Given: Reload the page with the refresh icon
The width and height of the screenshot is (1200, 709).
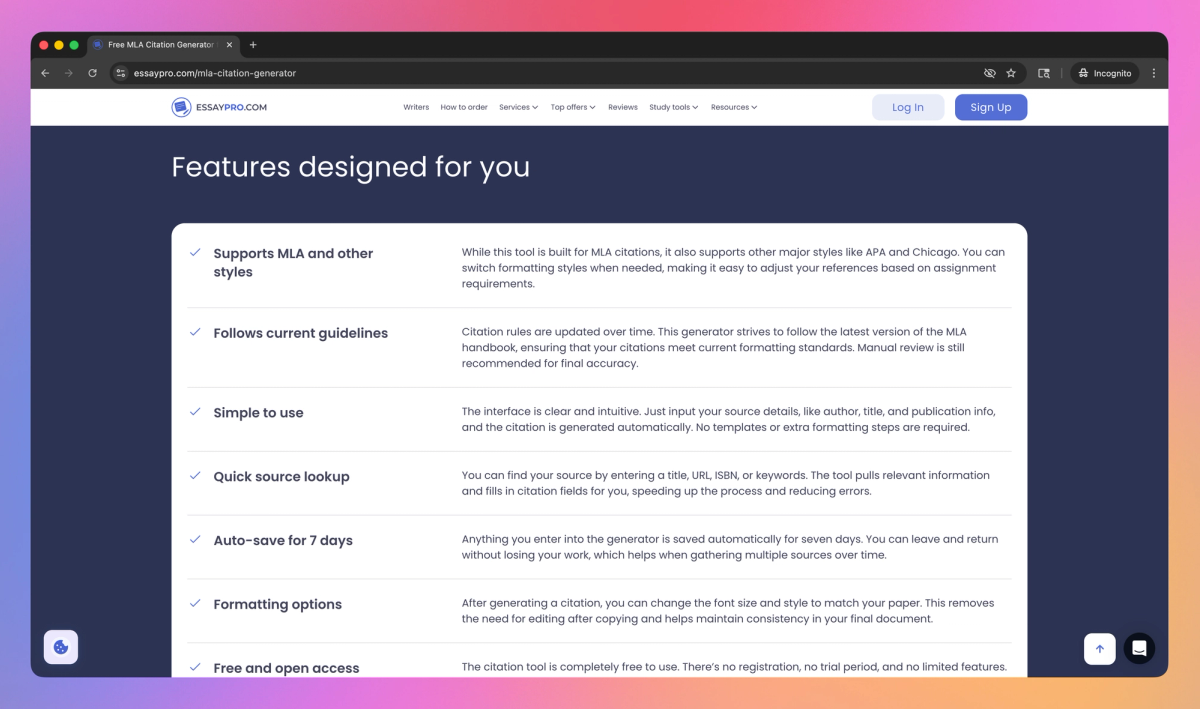Looking at the screenshot, I should [92, 72].
